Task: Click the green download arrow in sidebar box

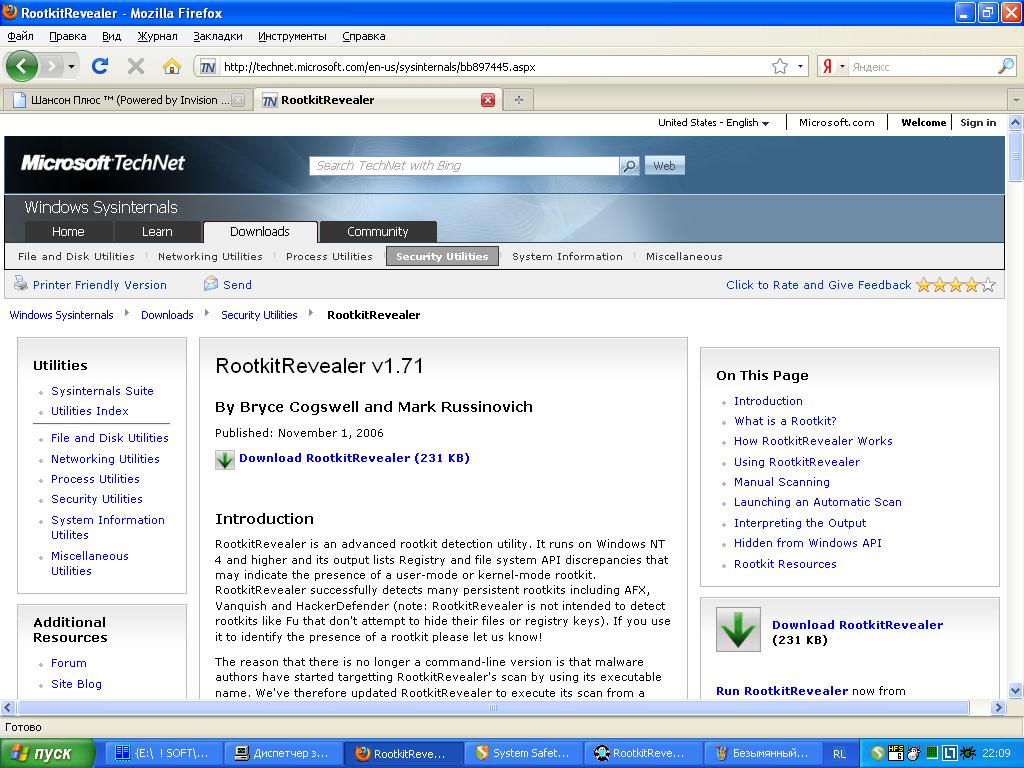Action: click(738, 629)
